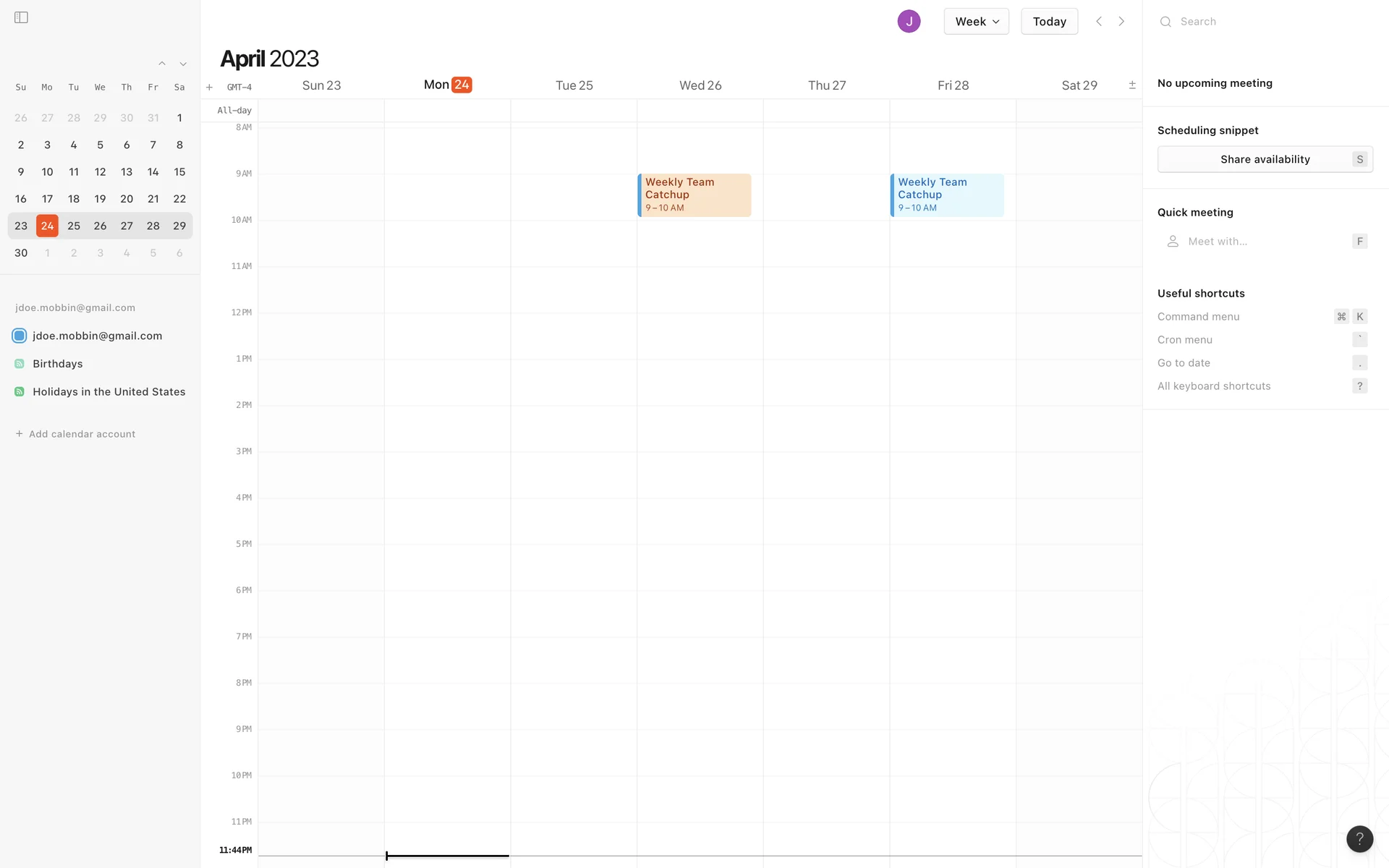Click the Meet with... input field

tap(1259, 242)
